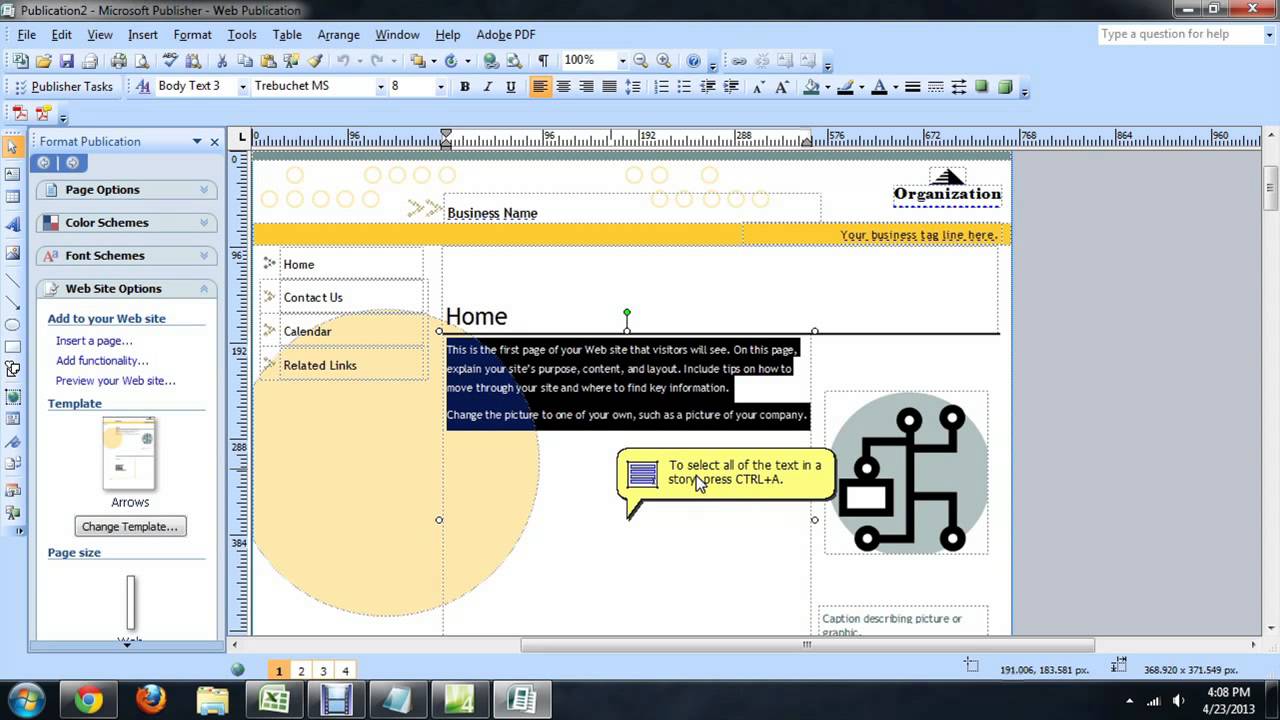This screenshot has height=720, width=1280.
Task: Run the Spelling check icon
Action: coord(171,61)
